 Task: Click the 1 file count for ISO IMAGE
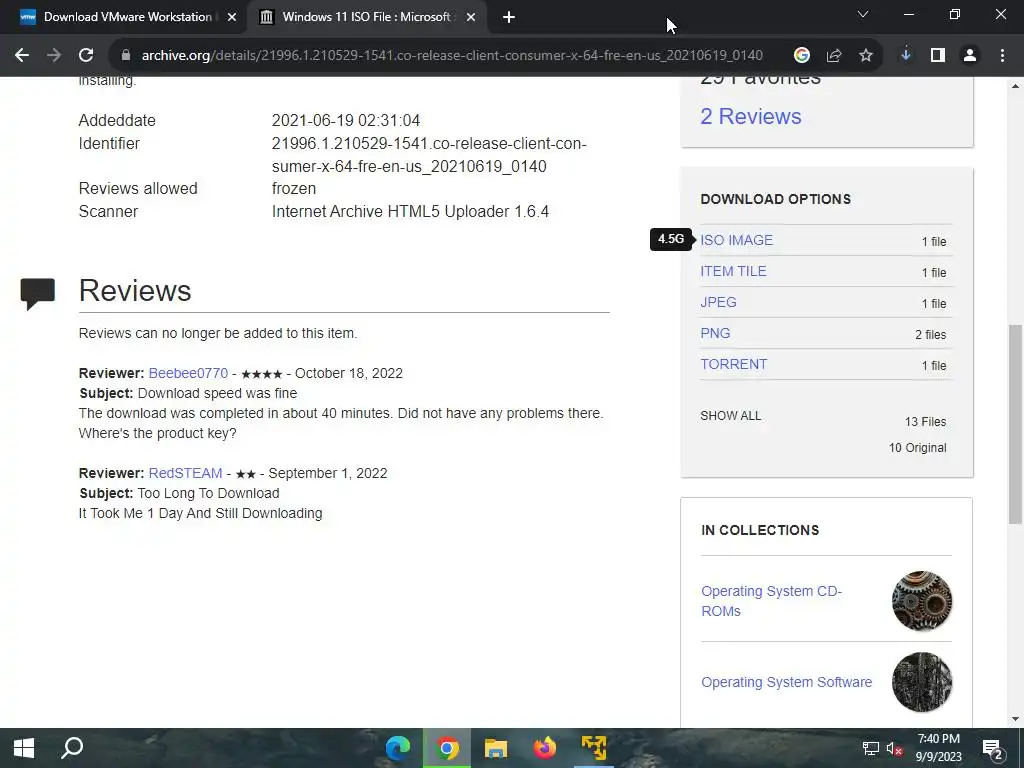(x=934, y=242)
